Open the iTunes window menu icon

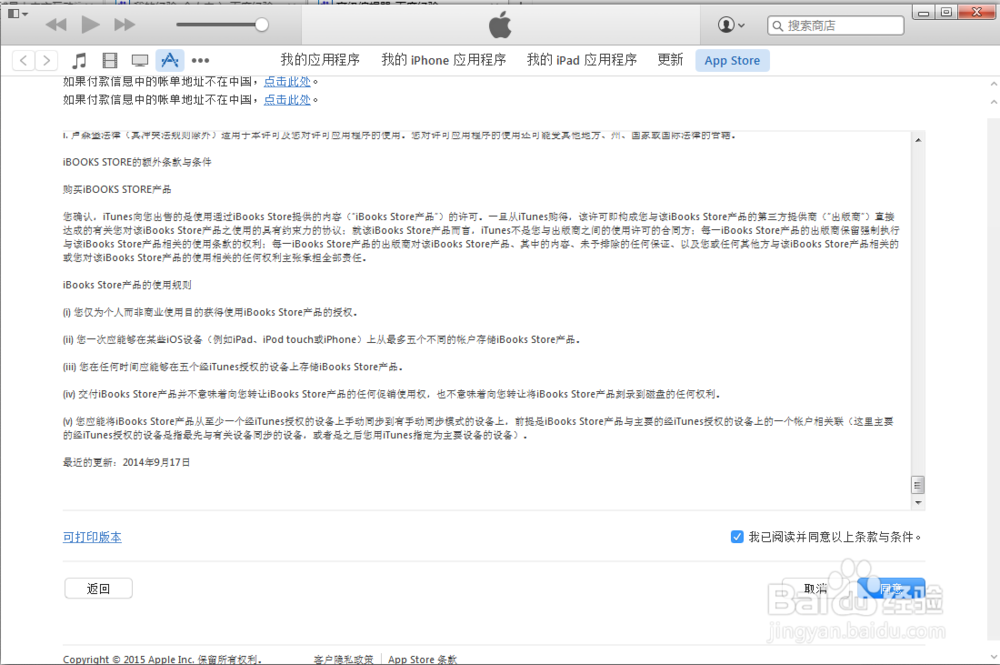(17, 13)
